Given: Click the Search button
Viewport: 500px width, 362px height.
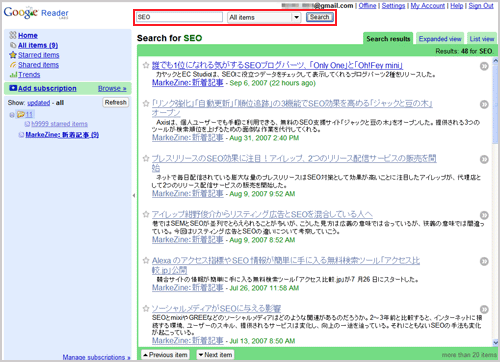Looking at the screenshot, I should pyautogui.click(x=320, y=17).
